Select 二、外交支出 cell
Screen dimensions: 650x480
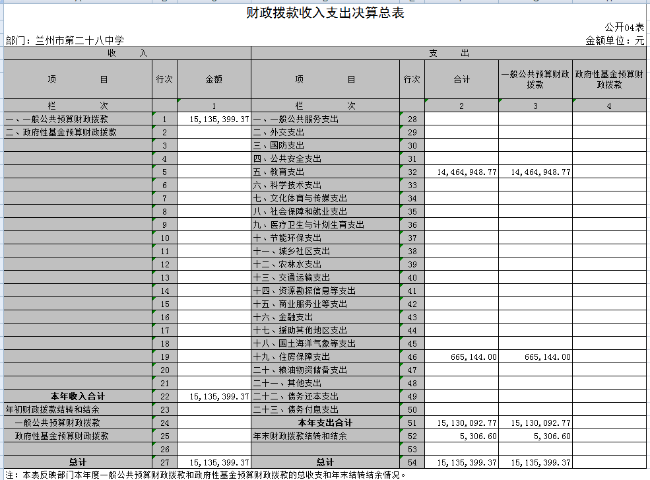pos(325,132)
